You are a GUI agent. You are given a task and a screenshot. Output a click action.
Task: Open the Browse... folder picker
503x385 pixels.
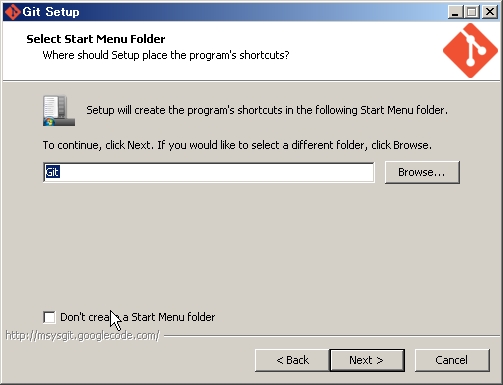point(422,172)
